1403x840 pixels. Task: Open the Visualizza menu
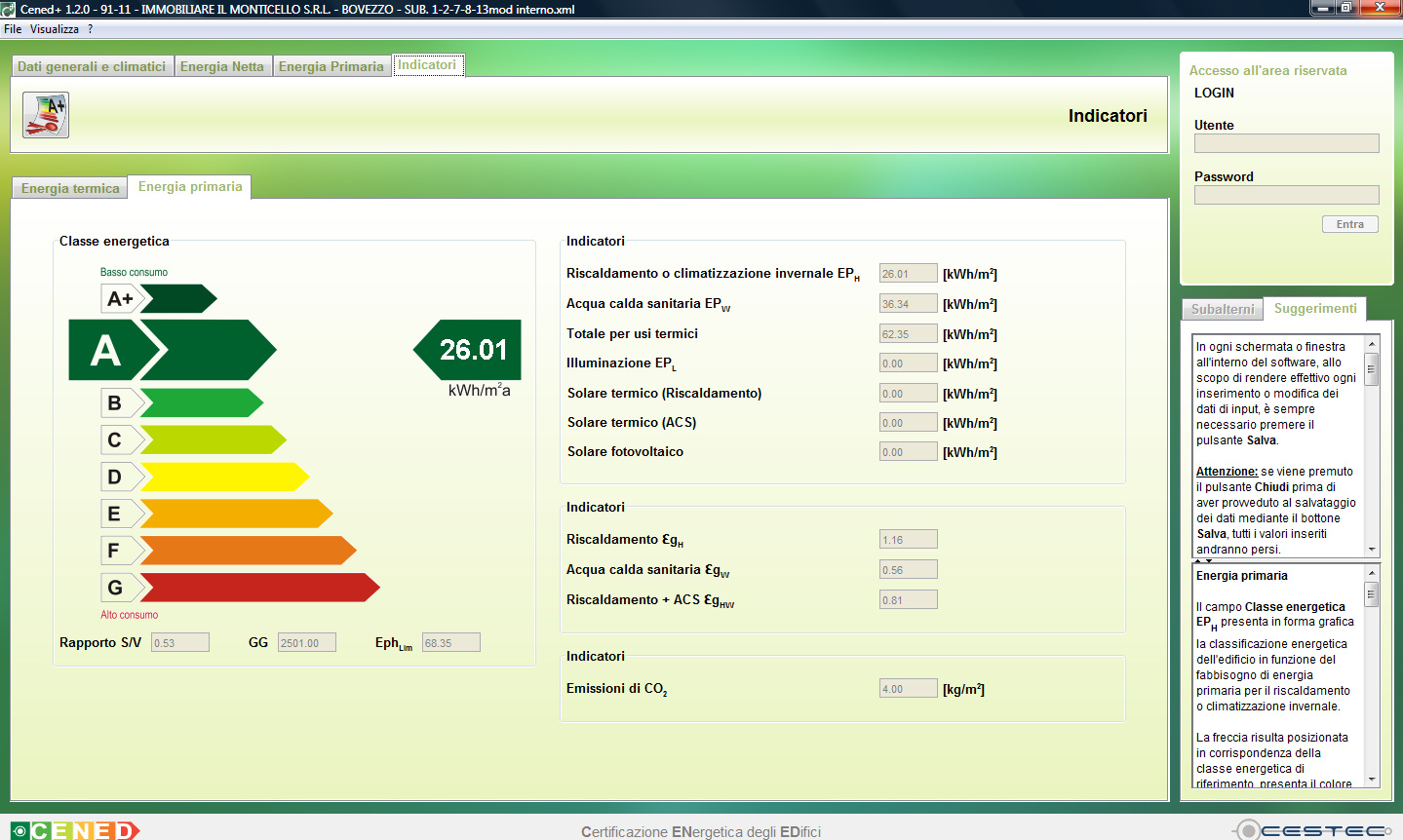[x=55, y=29]
